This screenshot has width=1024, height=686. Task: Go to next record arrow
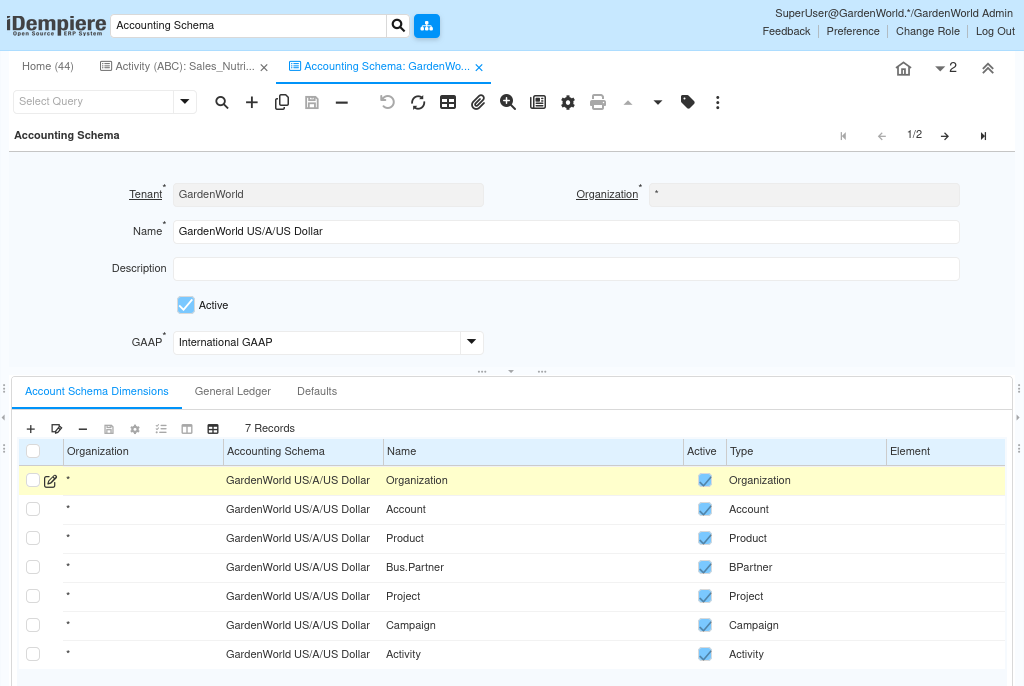click(944, 136)
